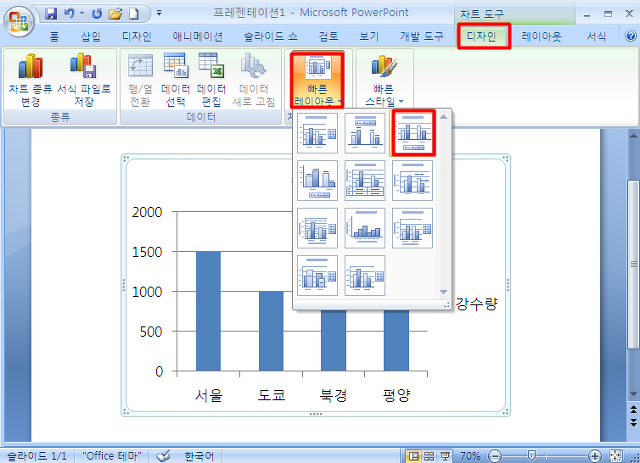The height and width of the screenshot is (463, 640).
Task: Choose chart layout 1 thumbnail
Action: pos(318,133)
